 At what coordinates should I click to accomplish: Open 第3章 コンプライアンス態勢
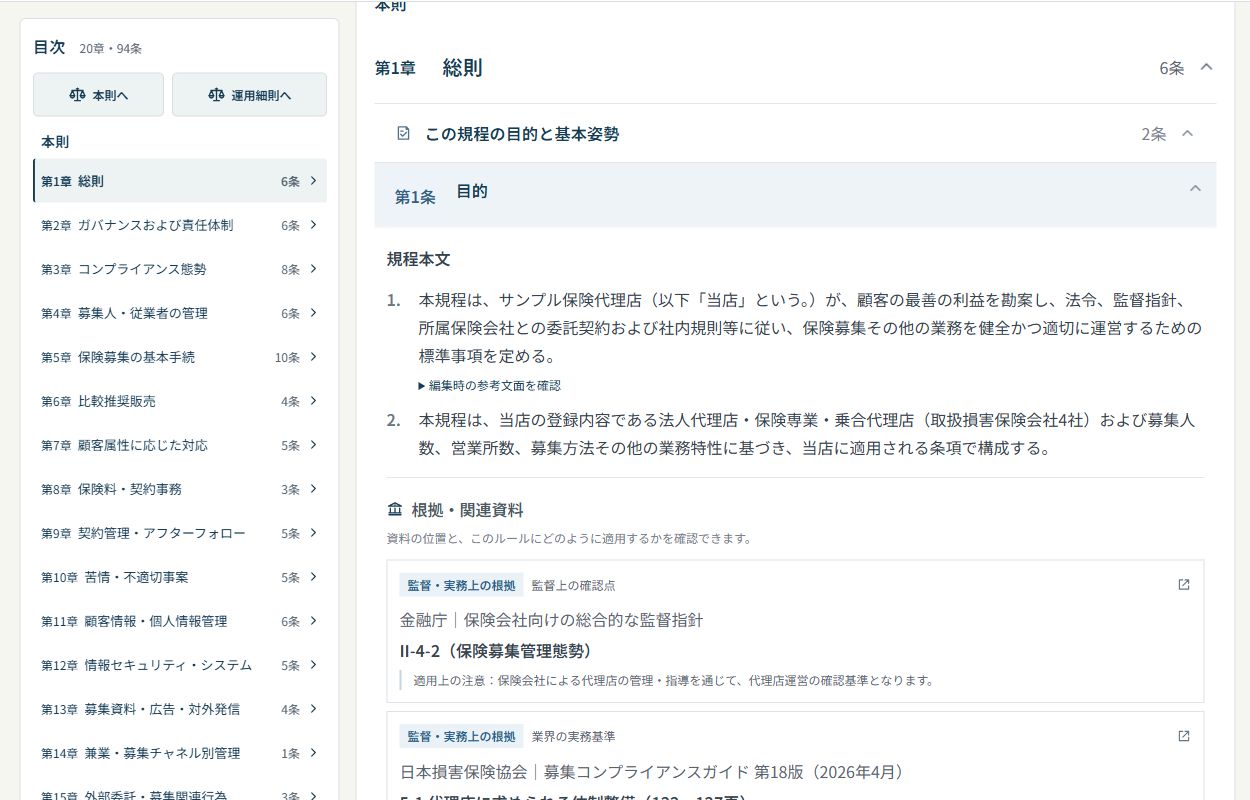tap(180, 269)
